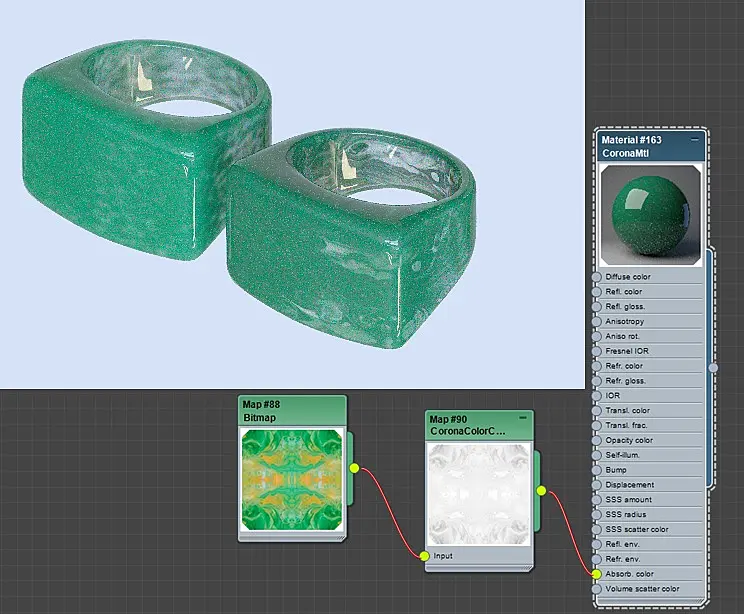The height and width of the screenshot is (614, 744).
Task: Select the Volume scatter color socket
Action: click(x=596, y=589)
